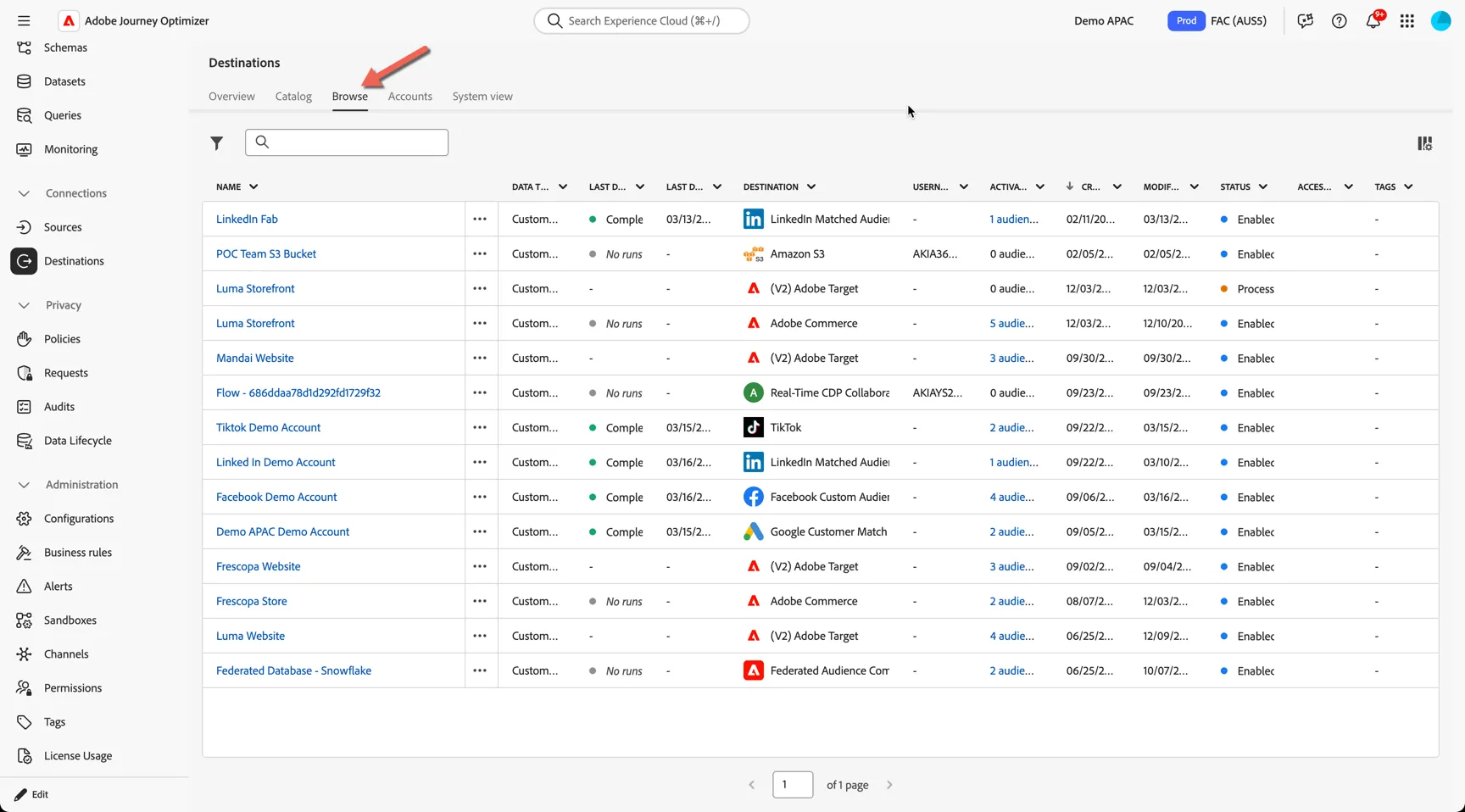Click the Adobe Journey Optimizer logo
This screenshot has width=1465, height=812.
(69, 20)
